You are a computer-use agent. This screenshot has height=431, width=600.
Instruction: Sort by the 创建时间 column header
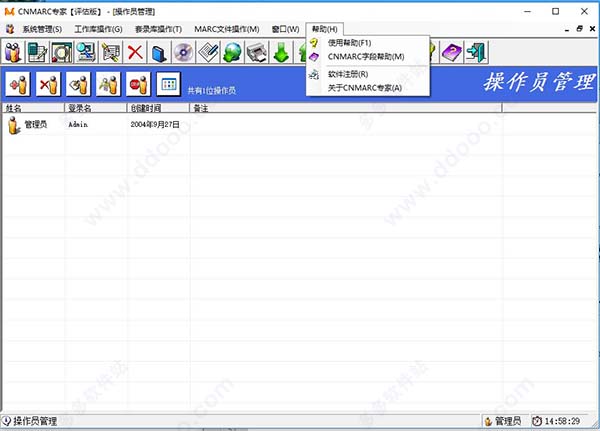[158, 108]
